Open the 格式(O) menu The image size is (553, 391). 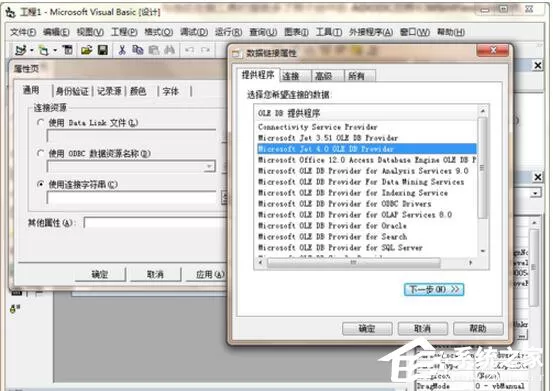click(x=159, y=32)
